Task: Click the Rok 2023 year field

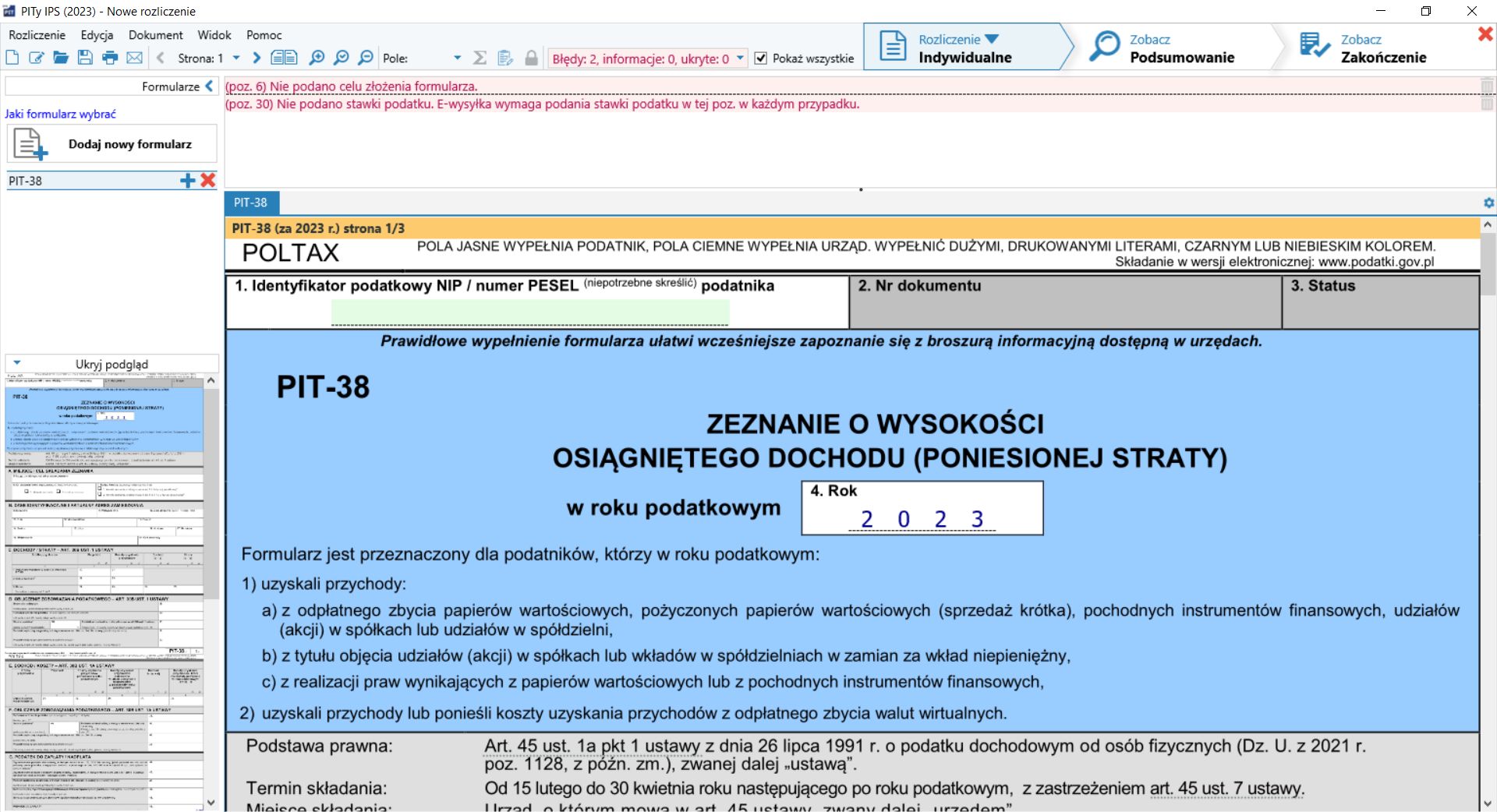Action: point(922,518)
